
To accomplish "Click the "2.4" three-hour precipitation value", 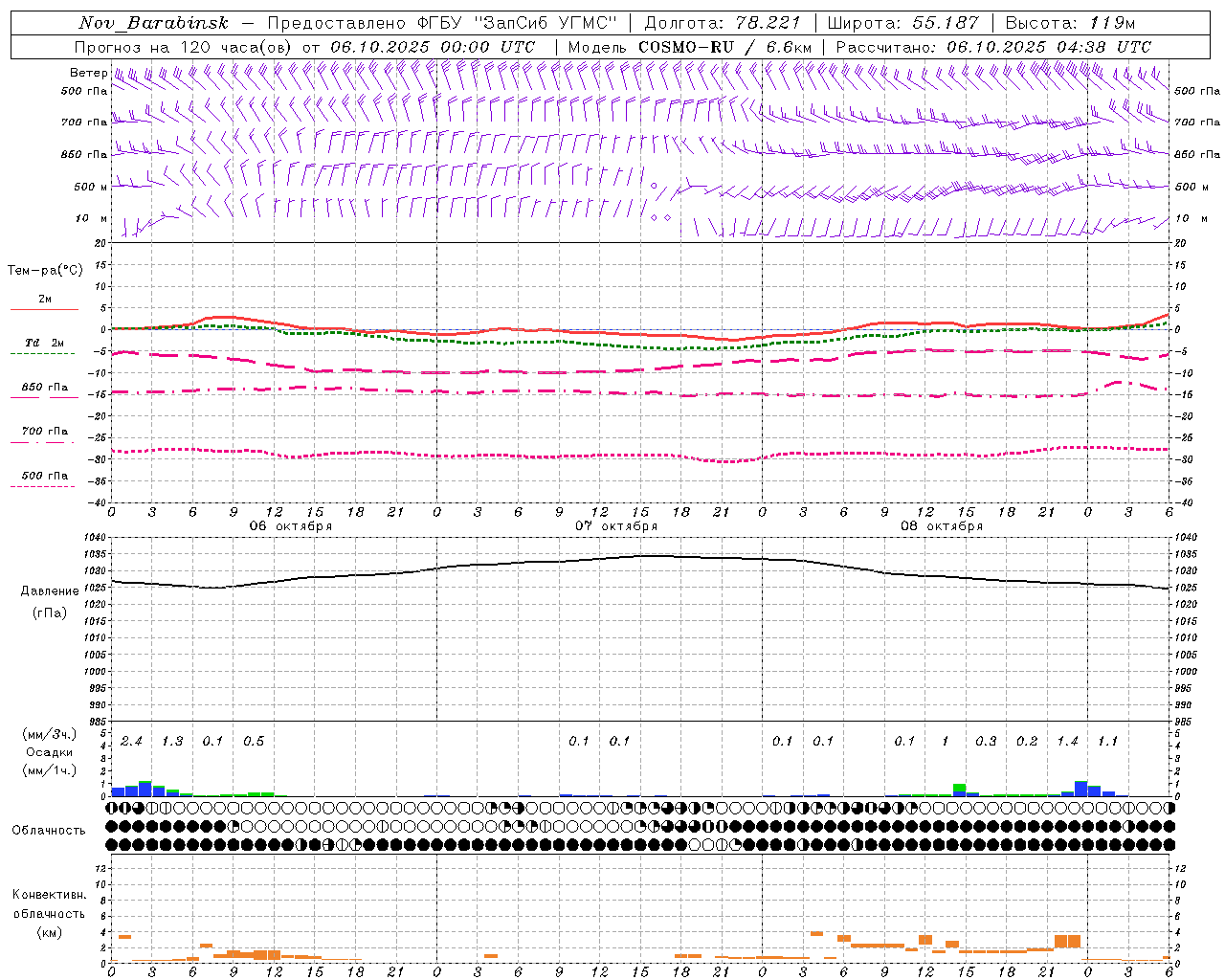I will click(131, 742).
